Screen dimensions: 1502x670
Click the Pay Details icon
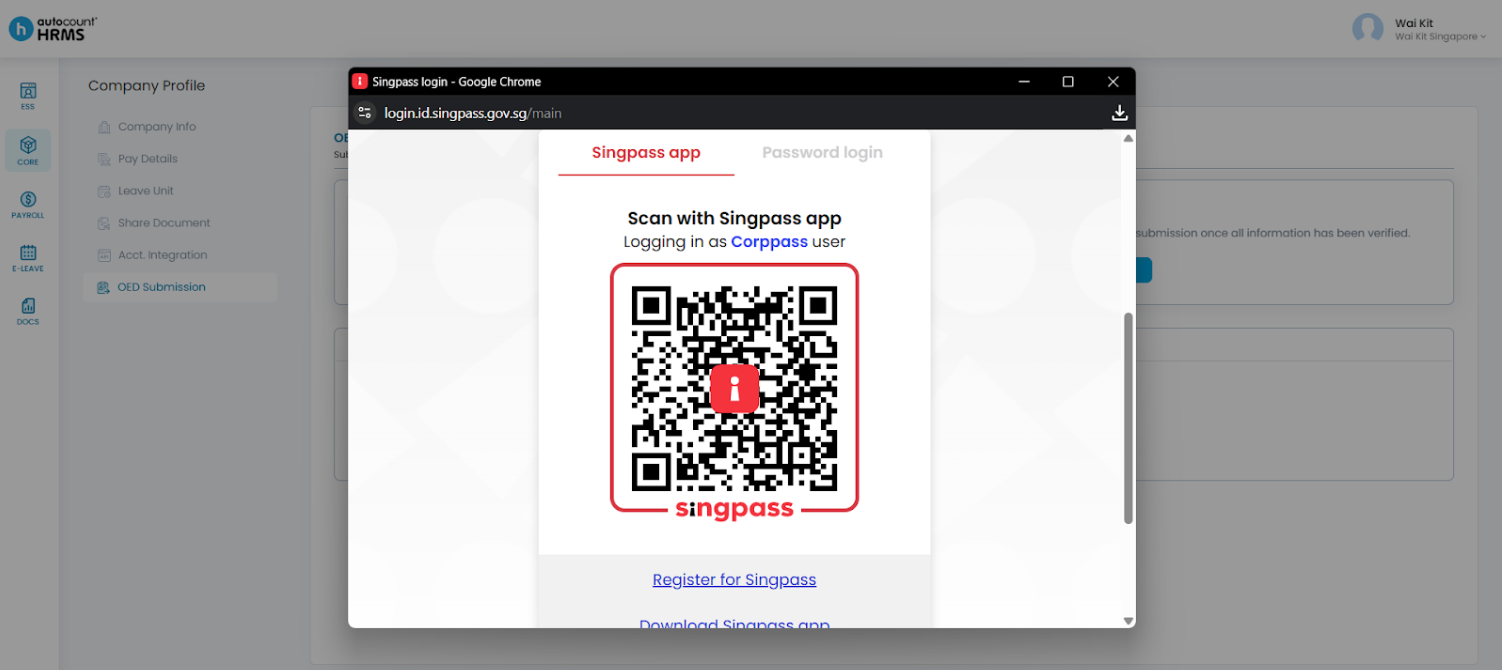point(104,159)
